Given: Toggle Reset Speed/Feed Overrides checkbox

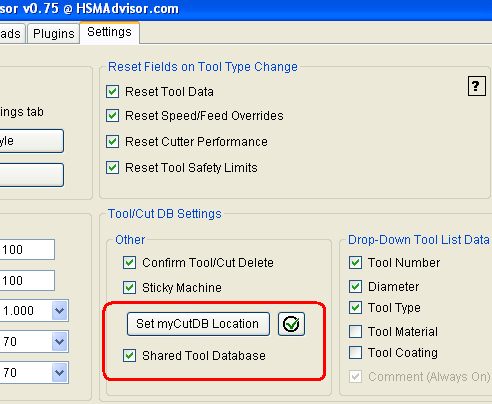Looking at the screenshot, I should point(113,116).
